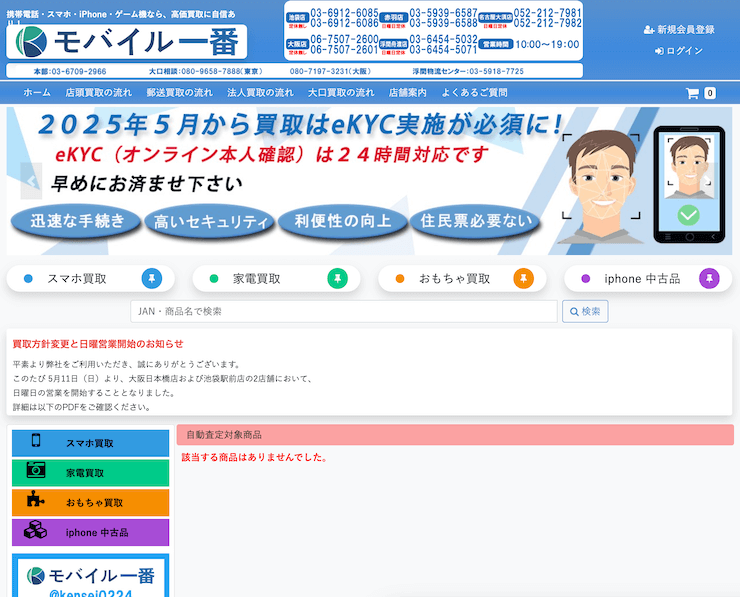This screenshot has height=597, width=740.
Task: Click the 新規会員登録 link
Action: pos(679,30)
